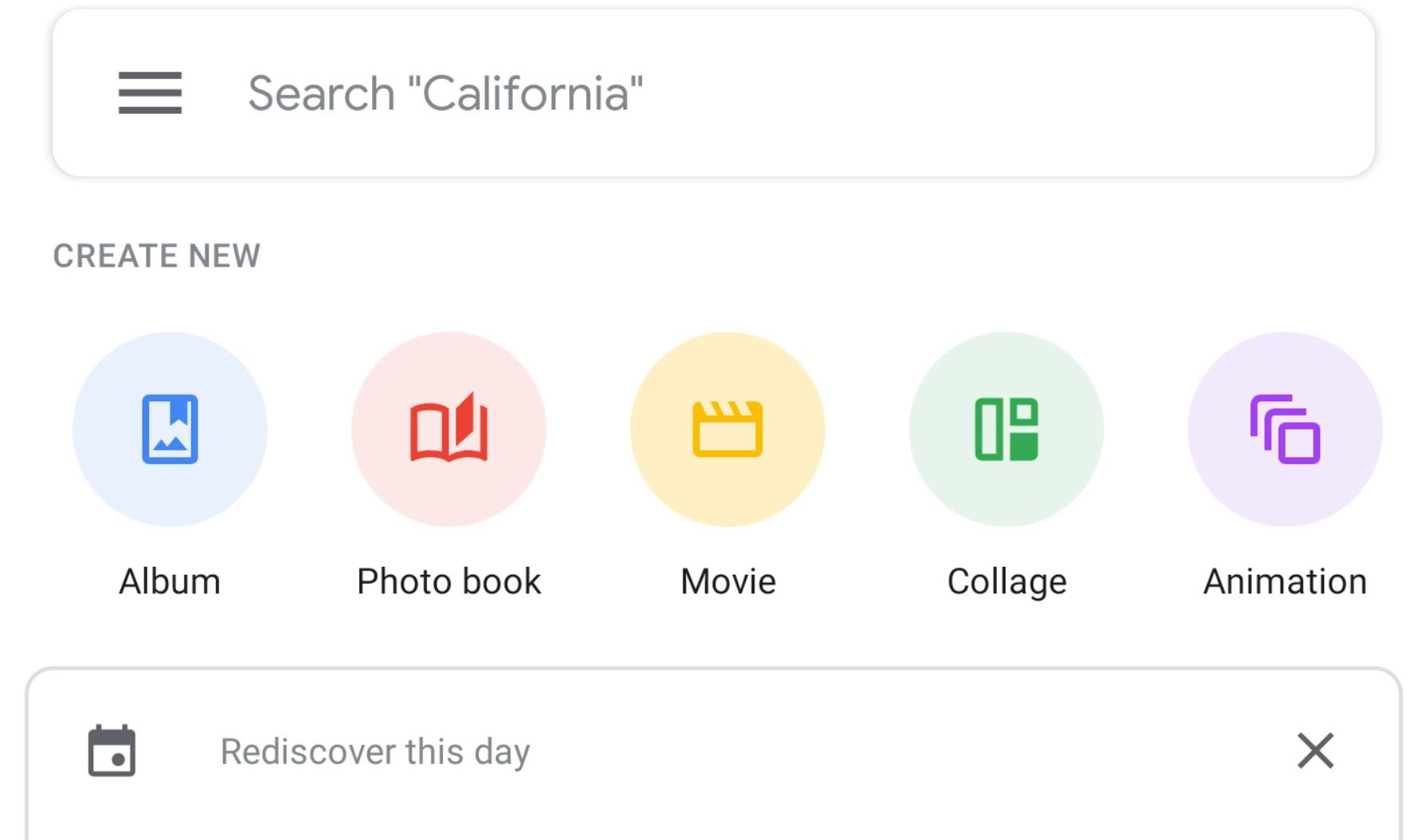The image size is (1426, 840).
Task: Open the Rediscover this day title
Action: (375, 752)
